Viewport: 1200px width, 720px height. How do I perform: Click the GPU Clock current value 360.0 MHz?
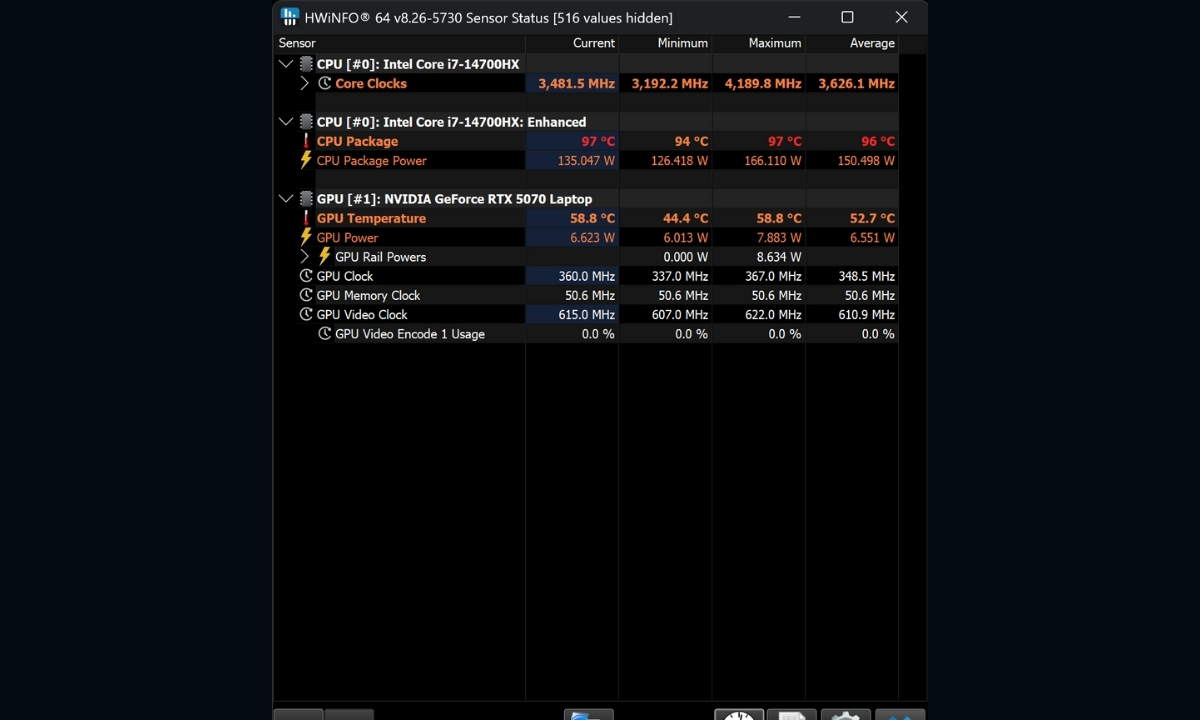click(x=586, y=276)
